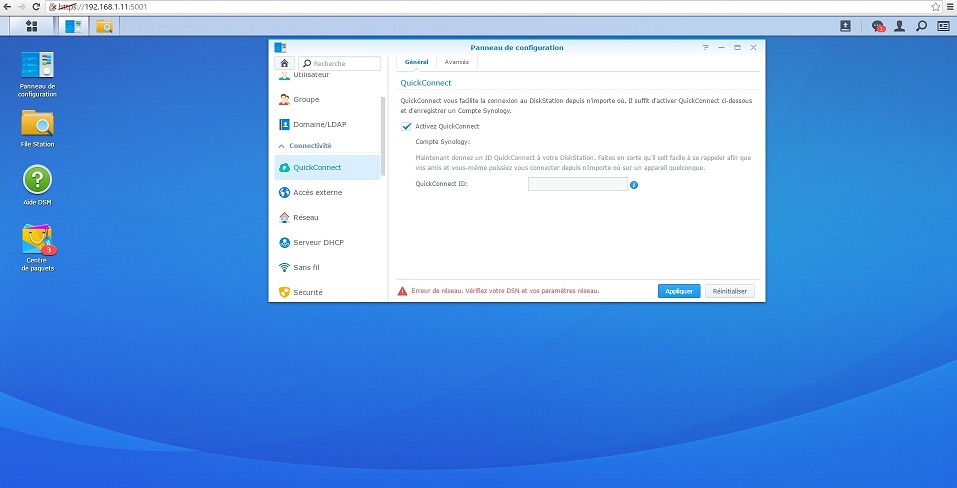Viewport: 957px width, 488px height.
Task: Click the Control Panel home icon
Action: click(284, 63)
